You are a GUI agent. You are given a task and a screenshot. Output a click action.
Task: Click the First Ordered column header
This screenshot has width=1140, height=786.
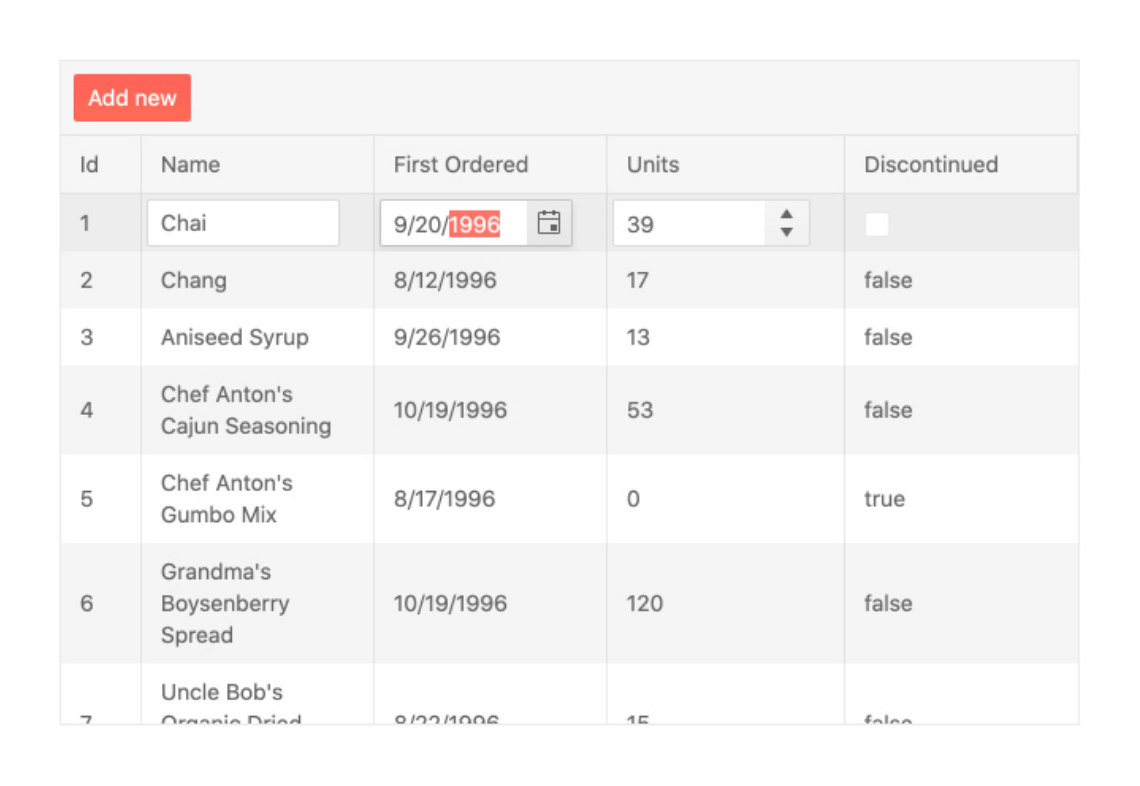point(461,165)
